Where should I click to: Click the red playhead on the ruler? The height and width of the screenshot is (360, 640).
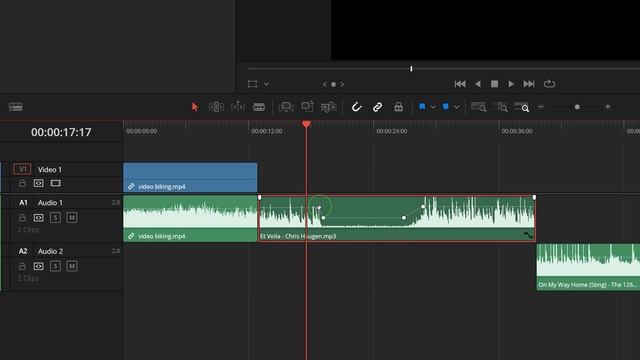[x=306, y=124]
